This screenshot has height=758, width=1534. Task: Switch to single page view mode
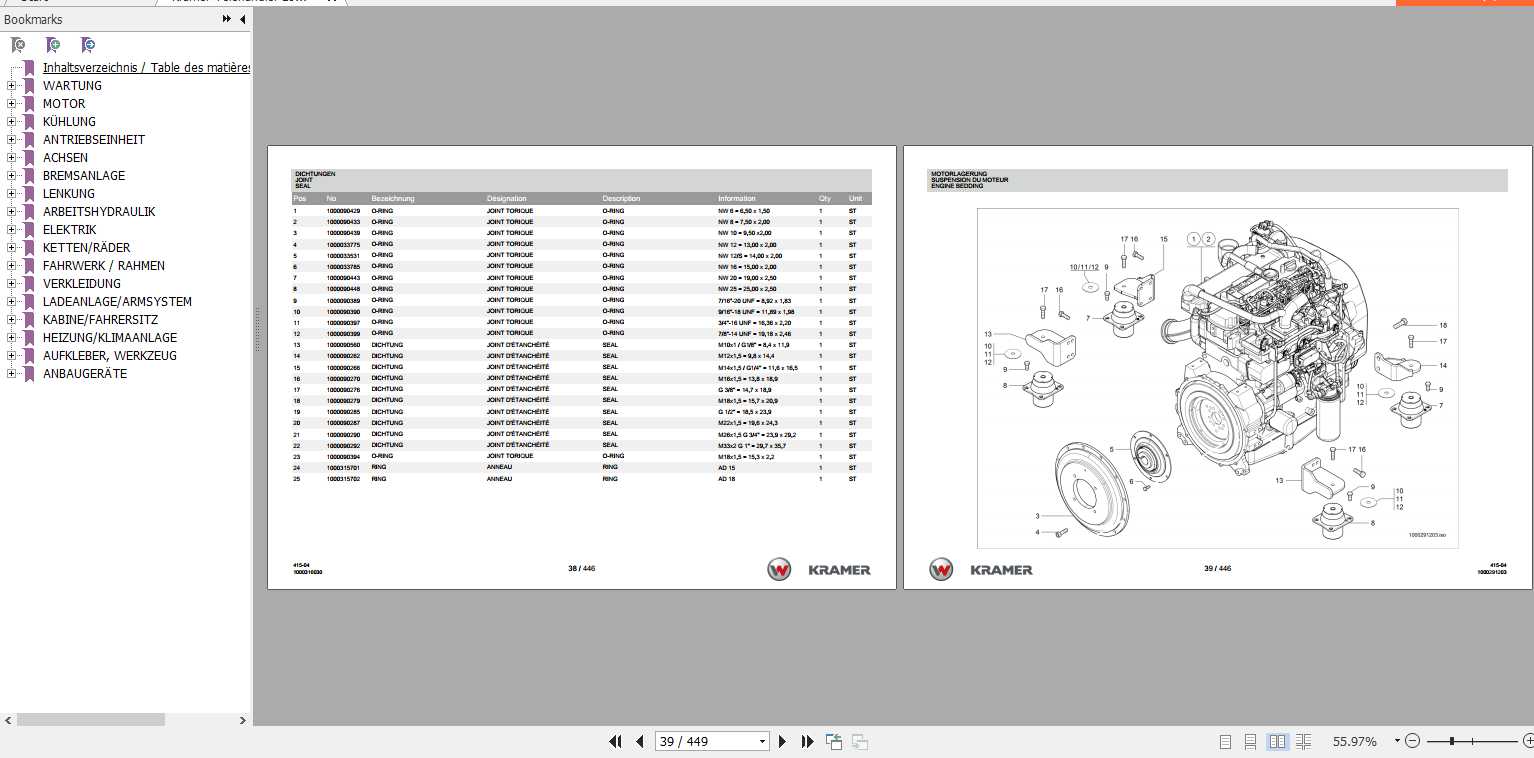[1226, 742]
